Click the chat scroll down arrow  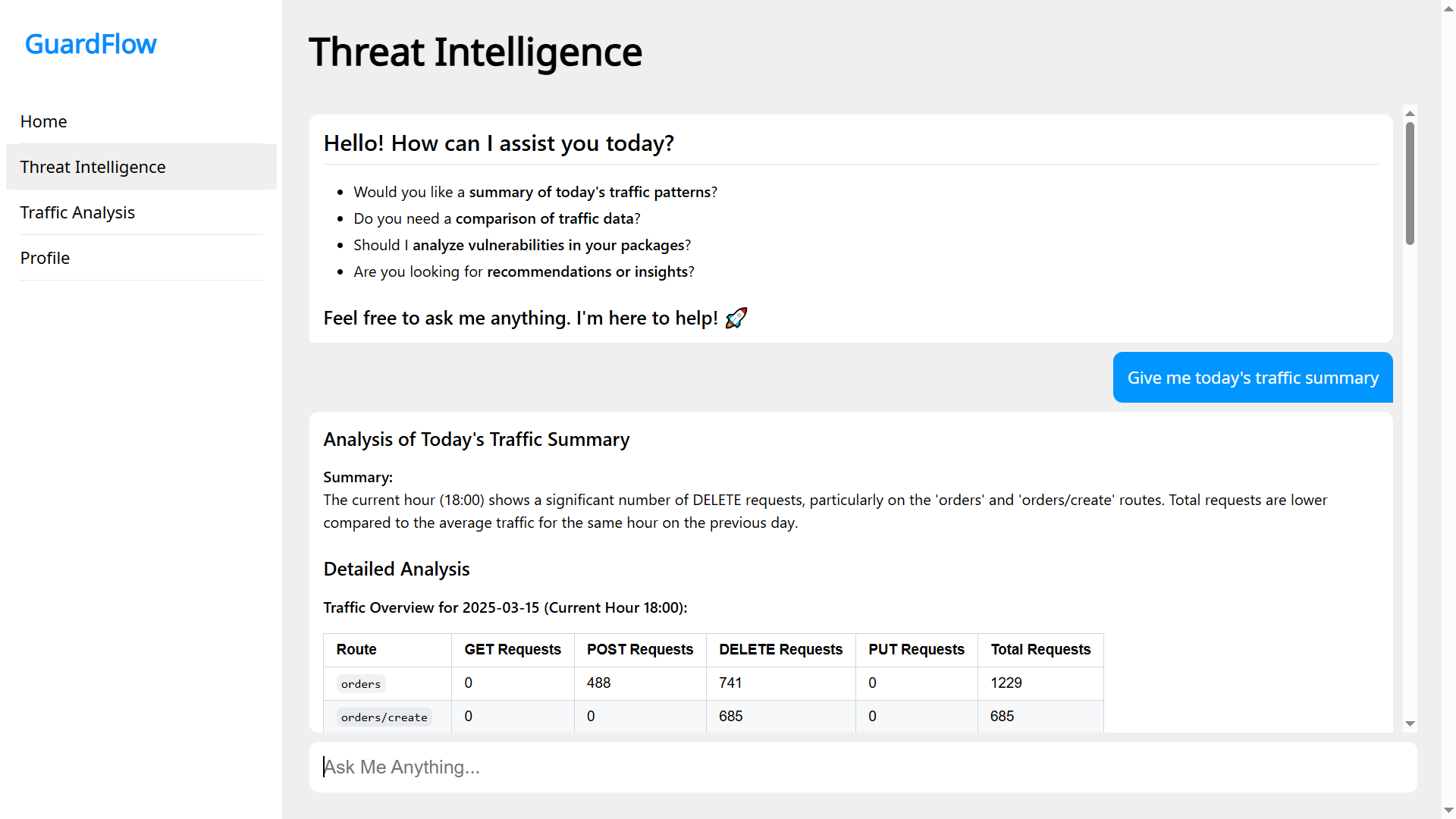[x=1410, y=723]
